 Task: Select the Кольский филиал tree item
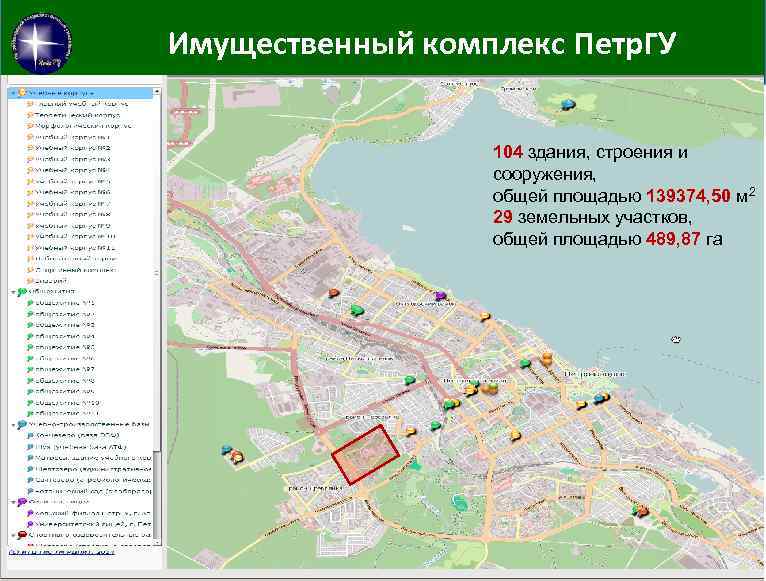tap(89, 513)
